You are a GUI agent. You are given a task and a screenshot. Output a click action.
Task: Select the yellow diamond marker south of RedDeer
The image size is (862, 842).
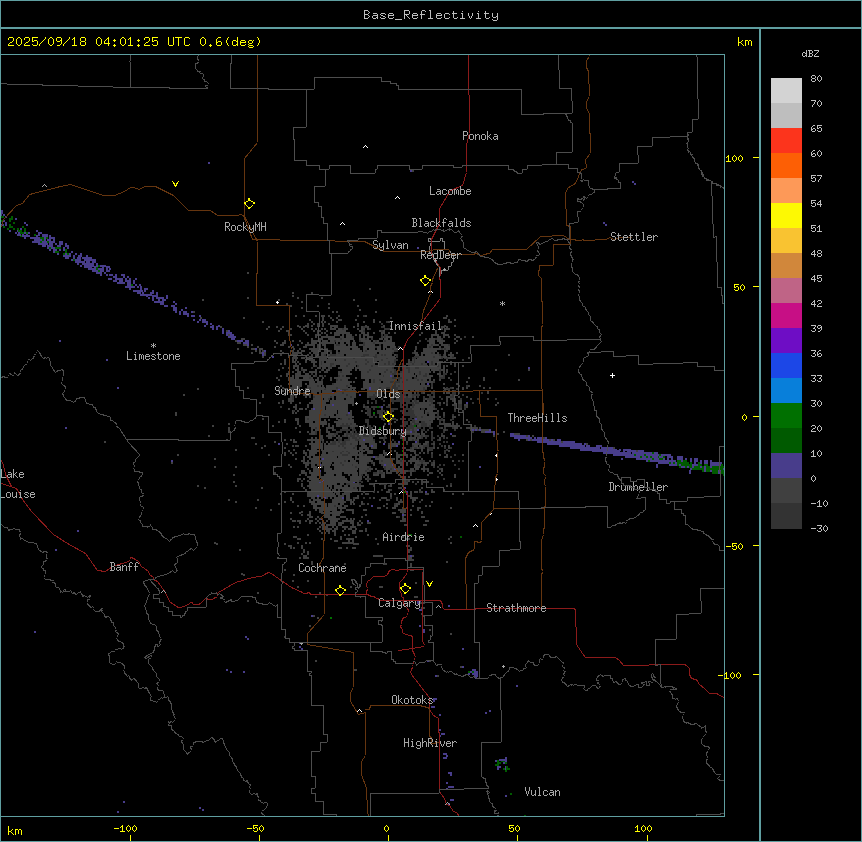[x=425, y=280]
